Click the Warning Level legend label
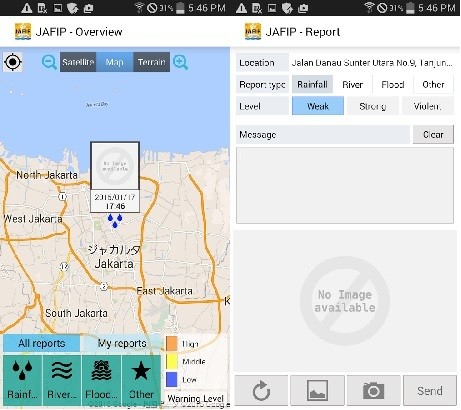Screen dimensions: 461x410 tap(195, 398)
